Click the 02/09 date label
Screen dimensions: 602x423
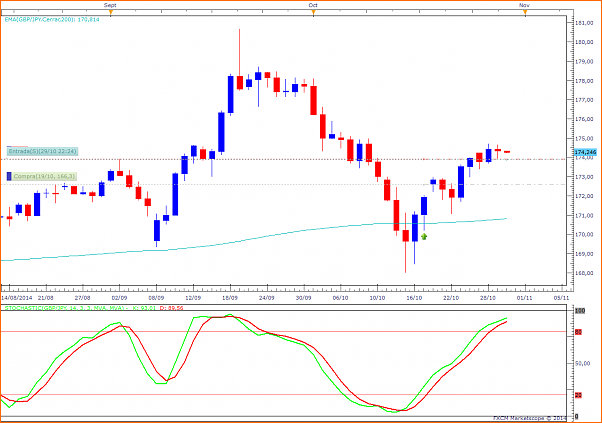[x=119, y=298]
